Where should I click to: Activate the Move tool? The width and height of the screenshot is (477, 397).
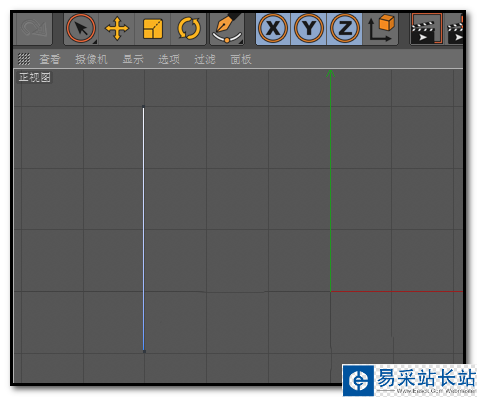(x=117, y=29)
